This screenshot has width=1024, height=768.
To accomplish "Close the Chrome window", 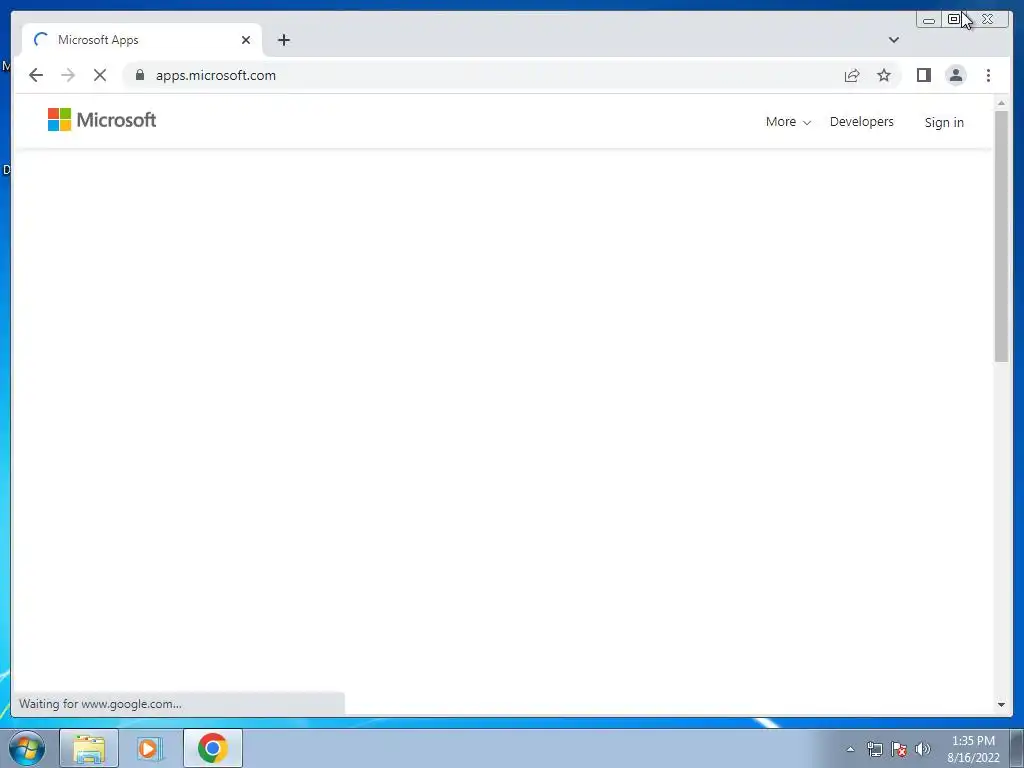I will point(987,20).
